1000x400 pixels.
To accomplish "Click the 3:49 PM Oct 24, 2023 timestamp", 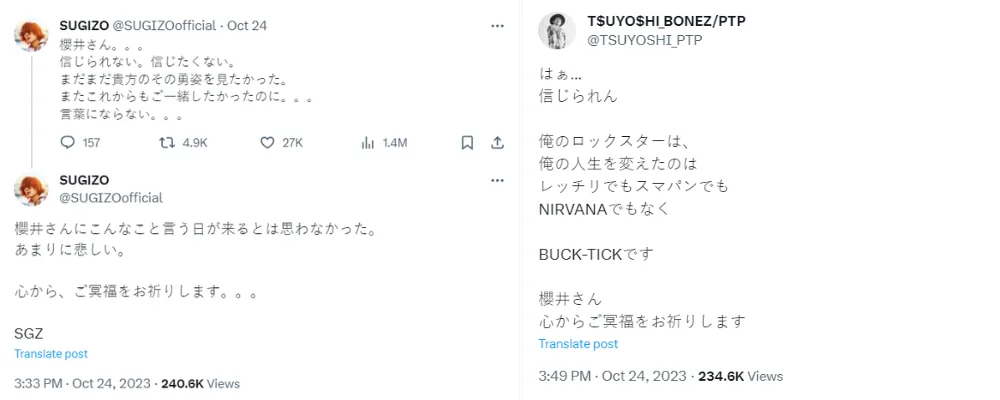I will (x=613, y=376).
